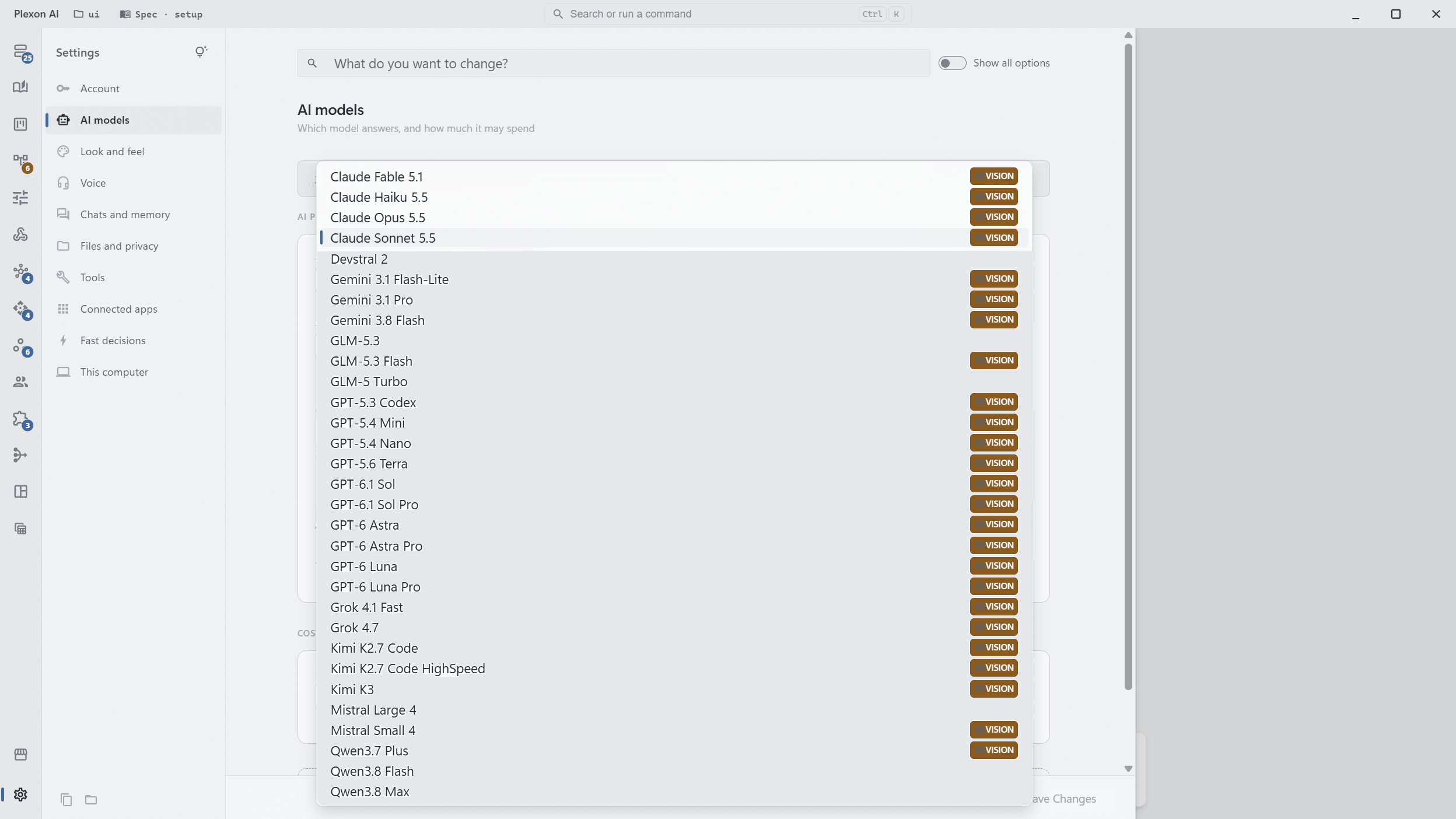
Task: Select Mistral Large 4 from the list
Action: [674, 709]
